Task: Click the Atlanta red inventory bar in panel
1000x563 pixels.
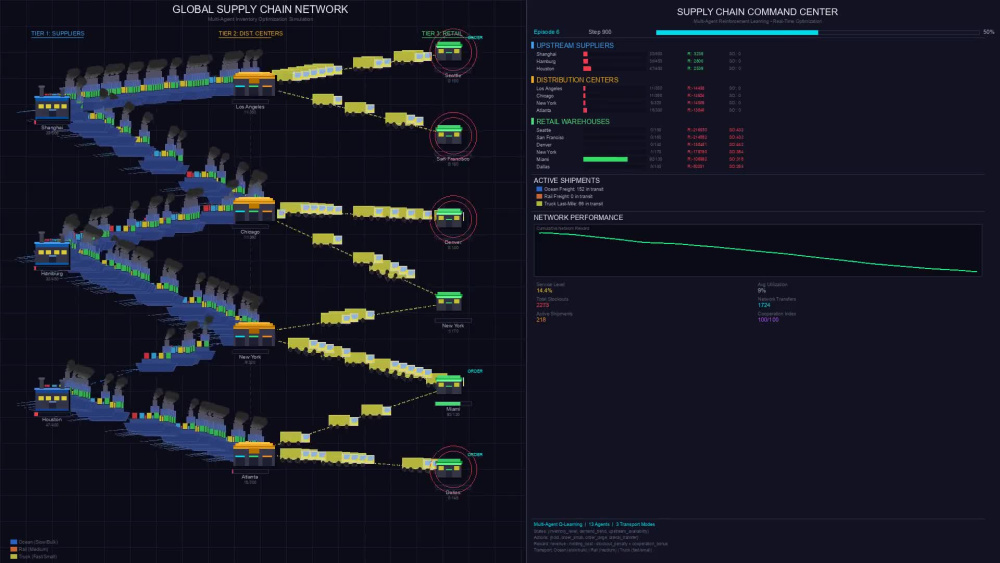Action: (585, 110)
